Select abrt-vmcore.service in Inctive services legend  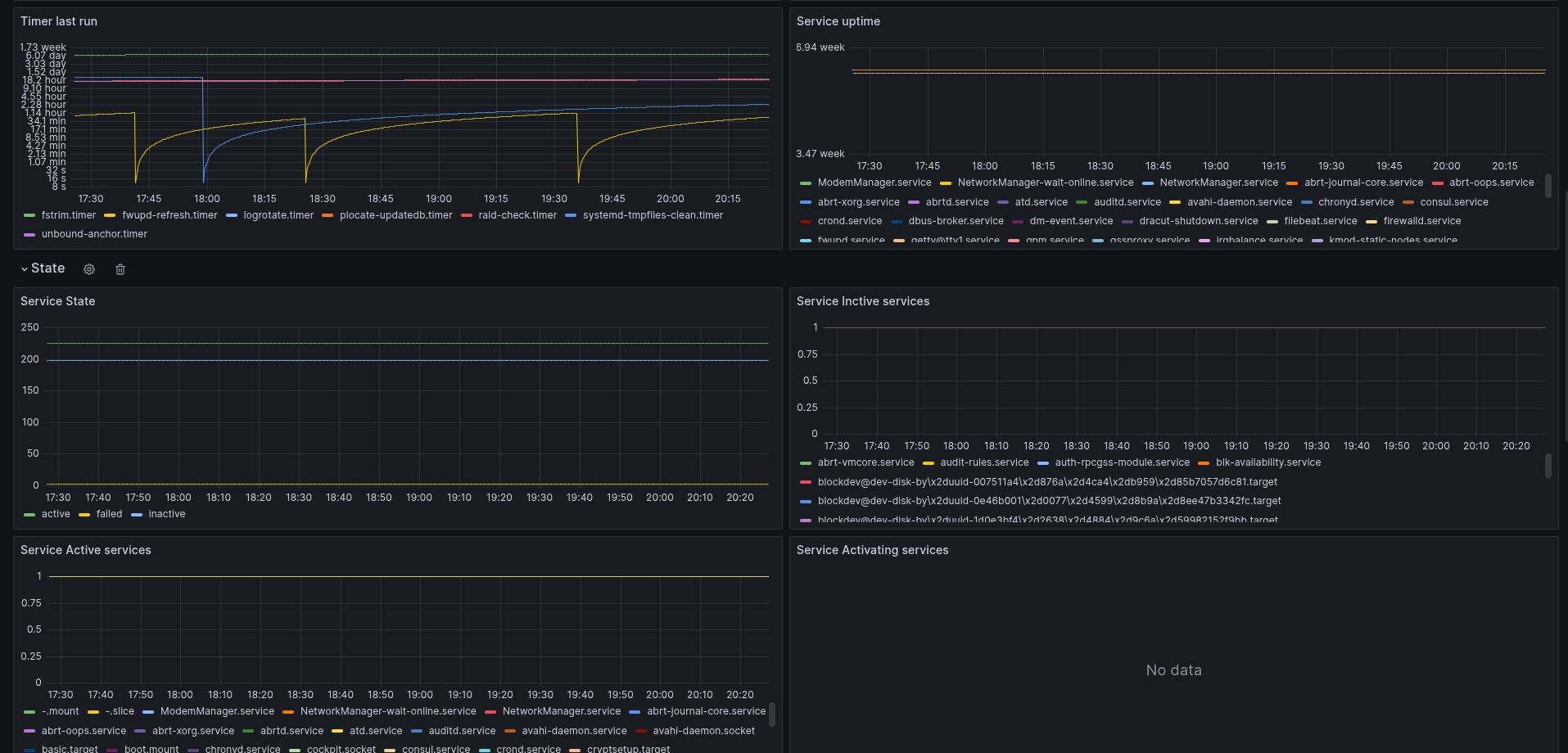[865, 462]
